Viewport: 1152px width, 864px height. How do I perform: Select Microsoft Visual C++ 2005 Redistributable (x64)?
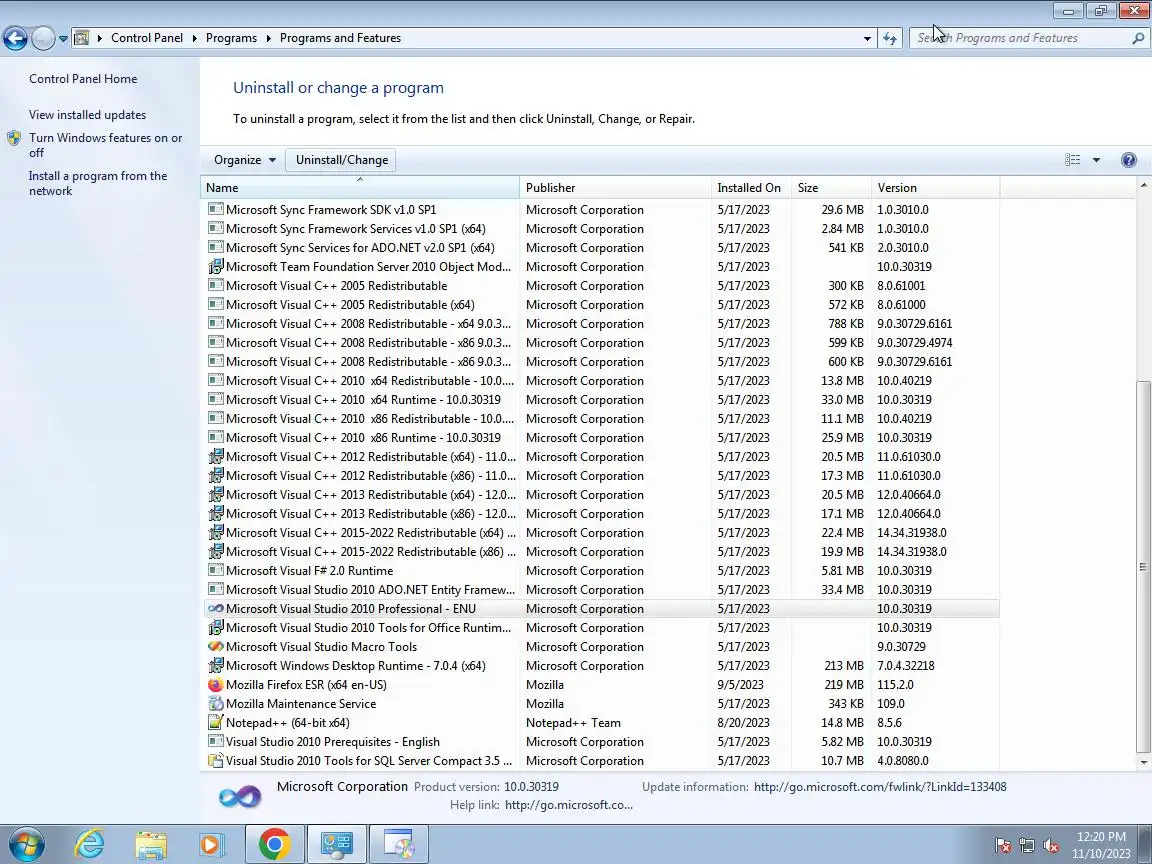600,305
